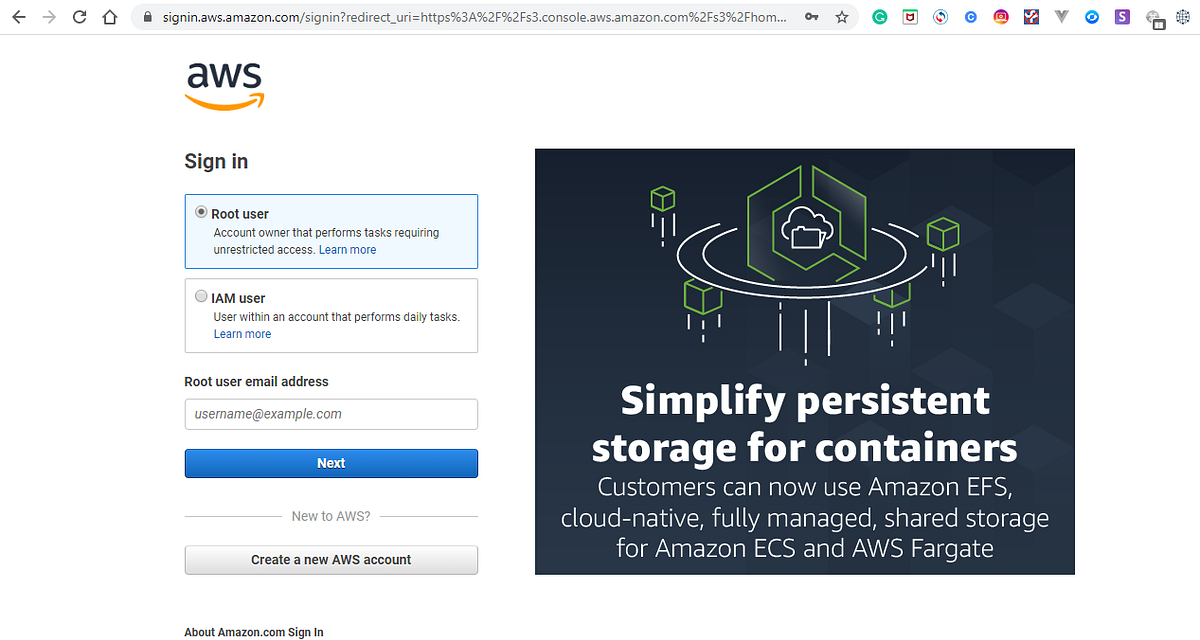Click Learn more under IAM user

(x=242, y=333)
